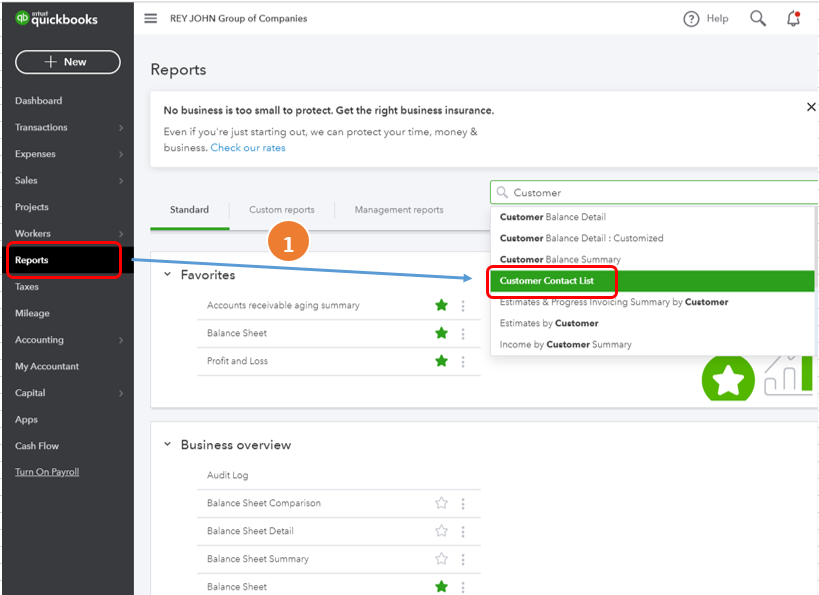Open the search magnifier icon
The width and height of the screenshot is (819, 595).
coord(758,19)
